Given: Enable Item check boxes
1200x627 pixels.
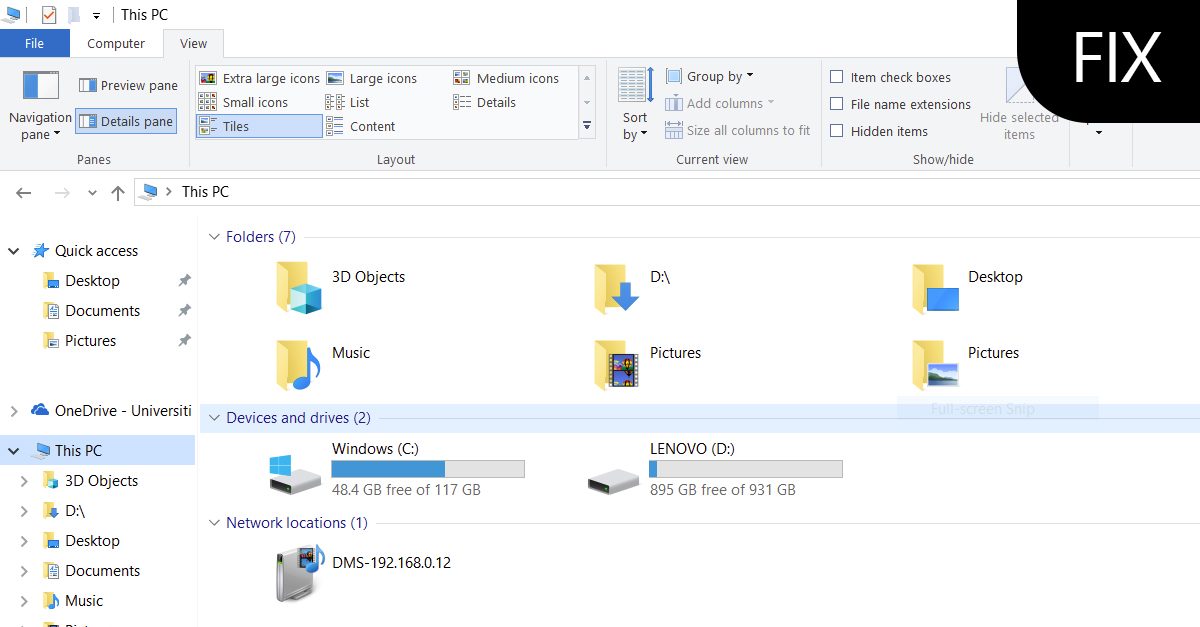Looking at the screenshot, I should click(x=836, y=76).
